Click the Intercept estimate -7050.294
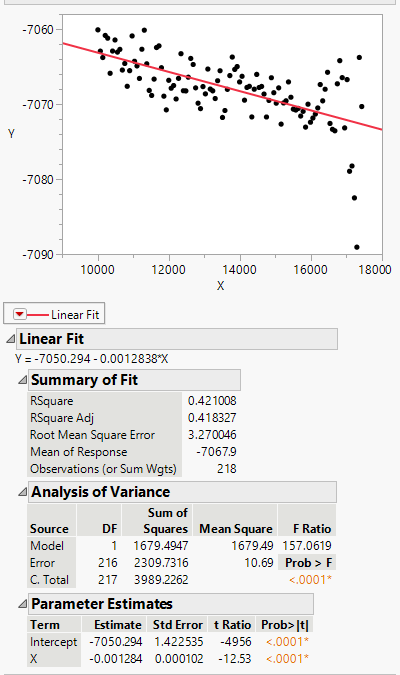The image size is (400, 675). tap(116, 642)
